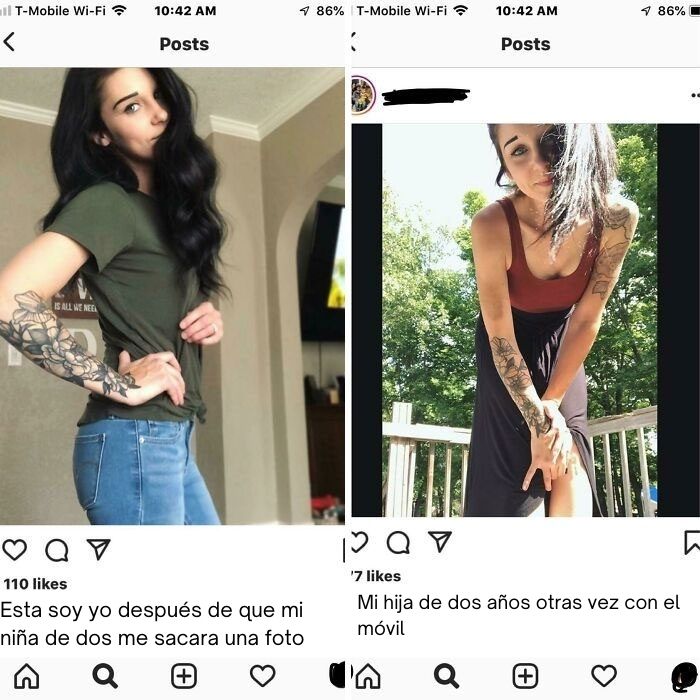
Task: Open the right post photo with red top
Action: coord(520,320)
